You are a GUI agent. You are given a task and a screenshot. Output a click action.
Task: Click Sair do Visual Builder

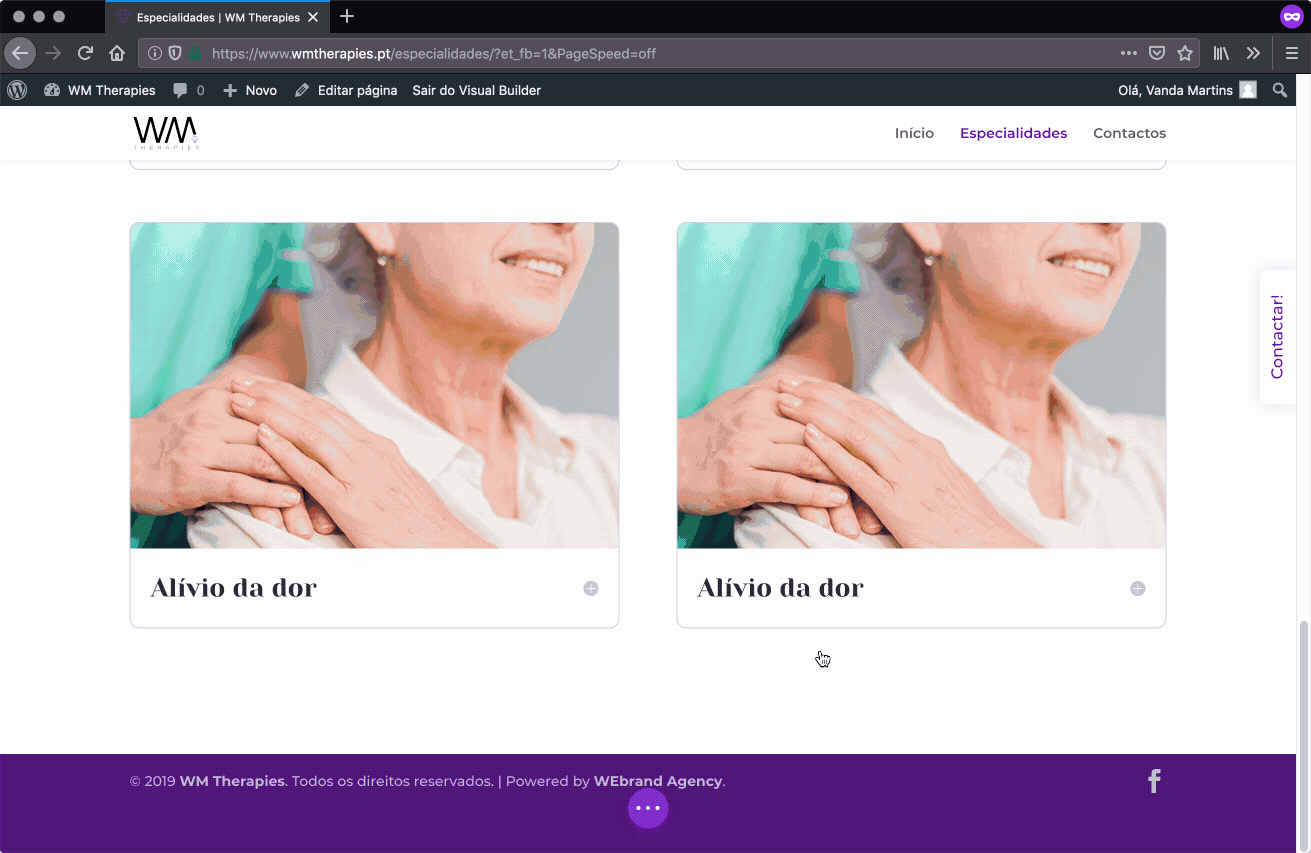[x=476, y=90]
